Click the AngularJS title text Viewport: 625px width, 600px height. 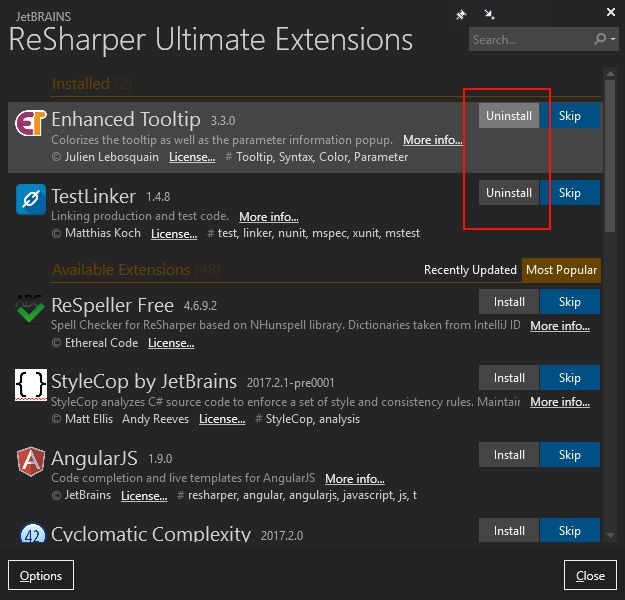click(94, 458)
